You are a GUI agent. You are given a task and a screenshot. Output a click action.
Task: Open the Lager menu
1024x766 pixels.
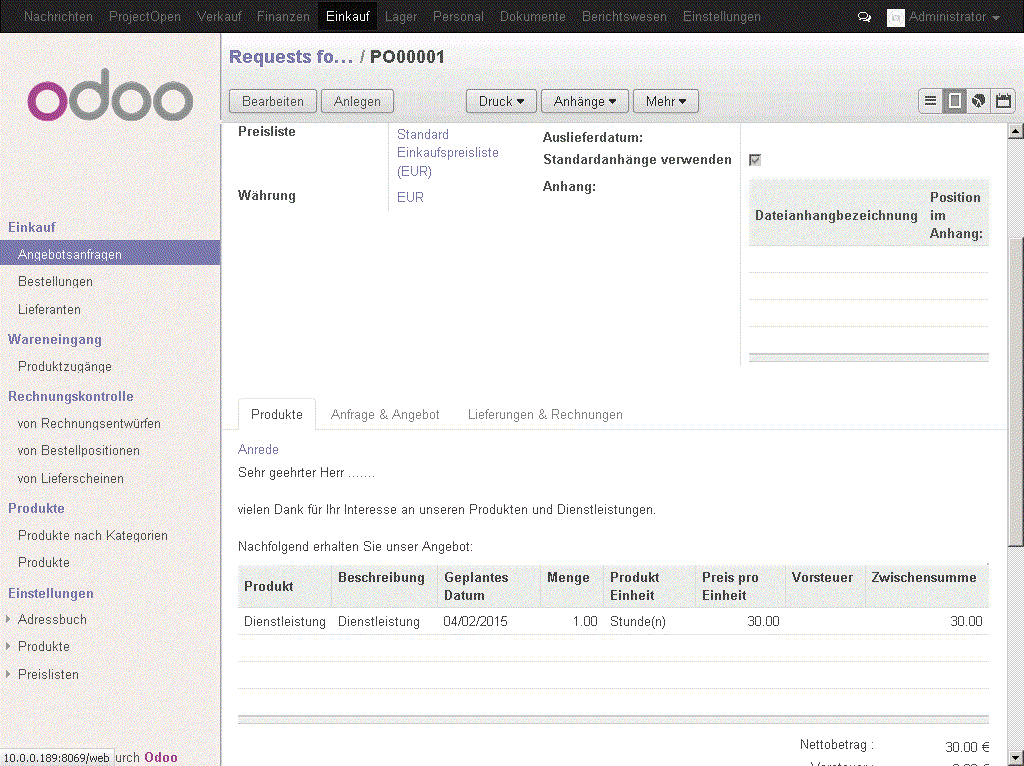pyautogui.click(x=401, y=16)
